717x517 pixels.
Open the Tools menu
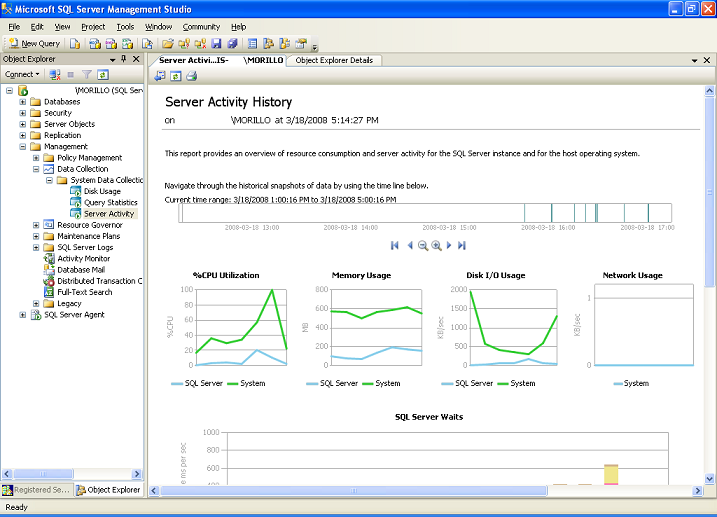(124, 27)
